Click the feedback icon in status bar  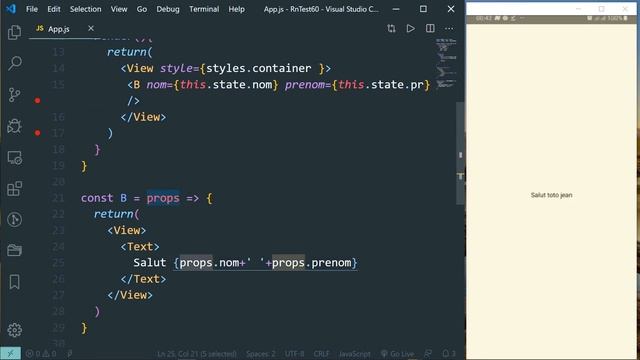[428, 353]
